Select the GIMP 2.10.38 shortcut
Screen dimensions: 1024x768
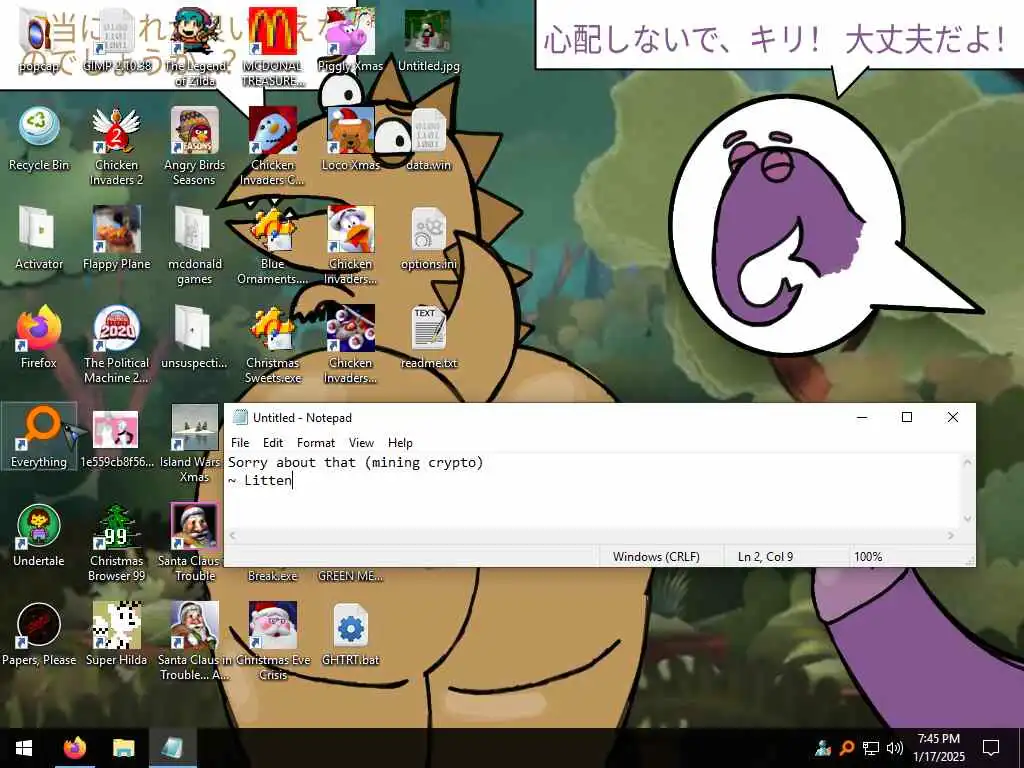point(116,40)
